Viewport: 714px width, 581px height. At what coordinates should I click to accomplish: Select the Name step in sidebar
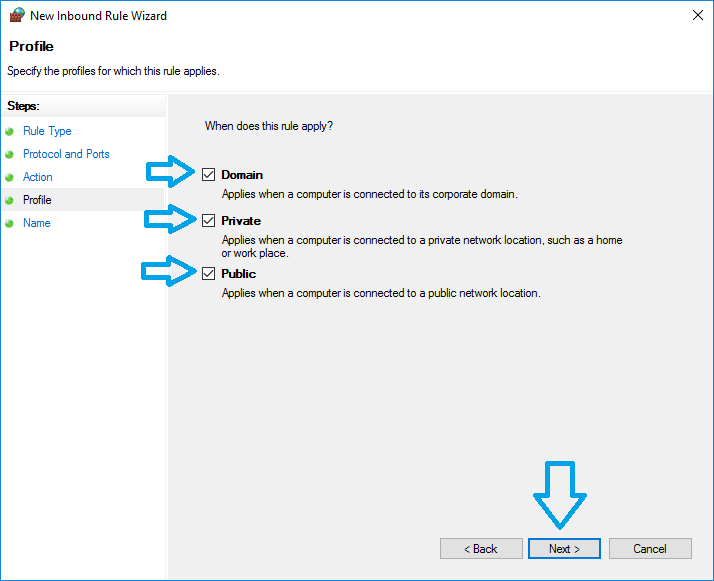pyautogui.click(x=37, y=223)
